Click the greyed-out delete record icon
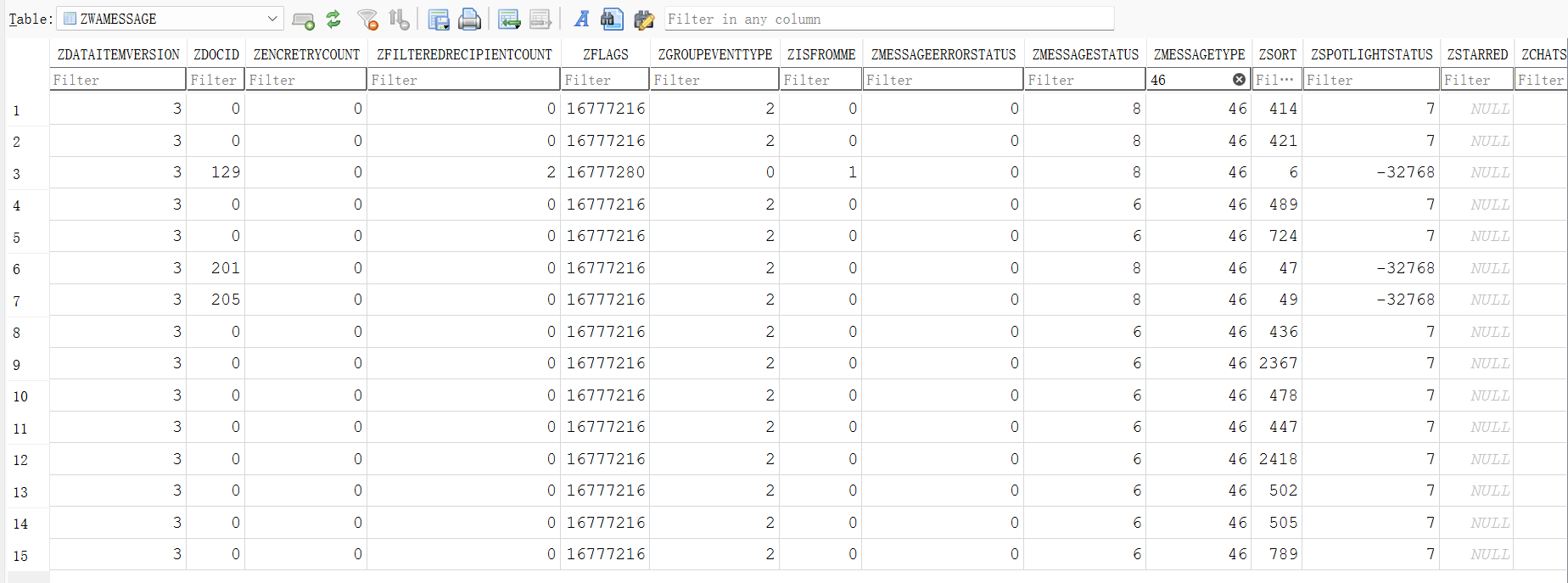This screenshot has width=1568, height=583. (540, 19)
